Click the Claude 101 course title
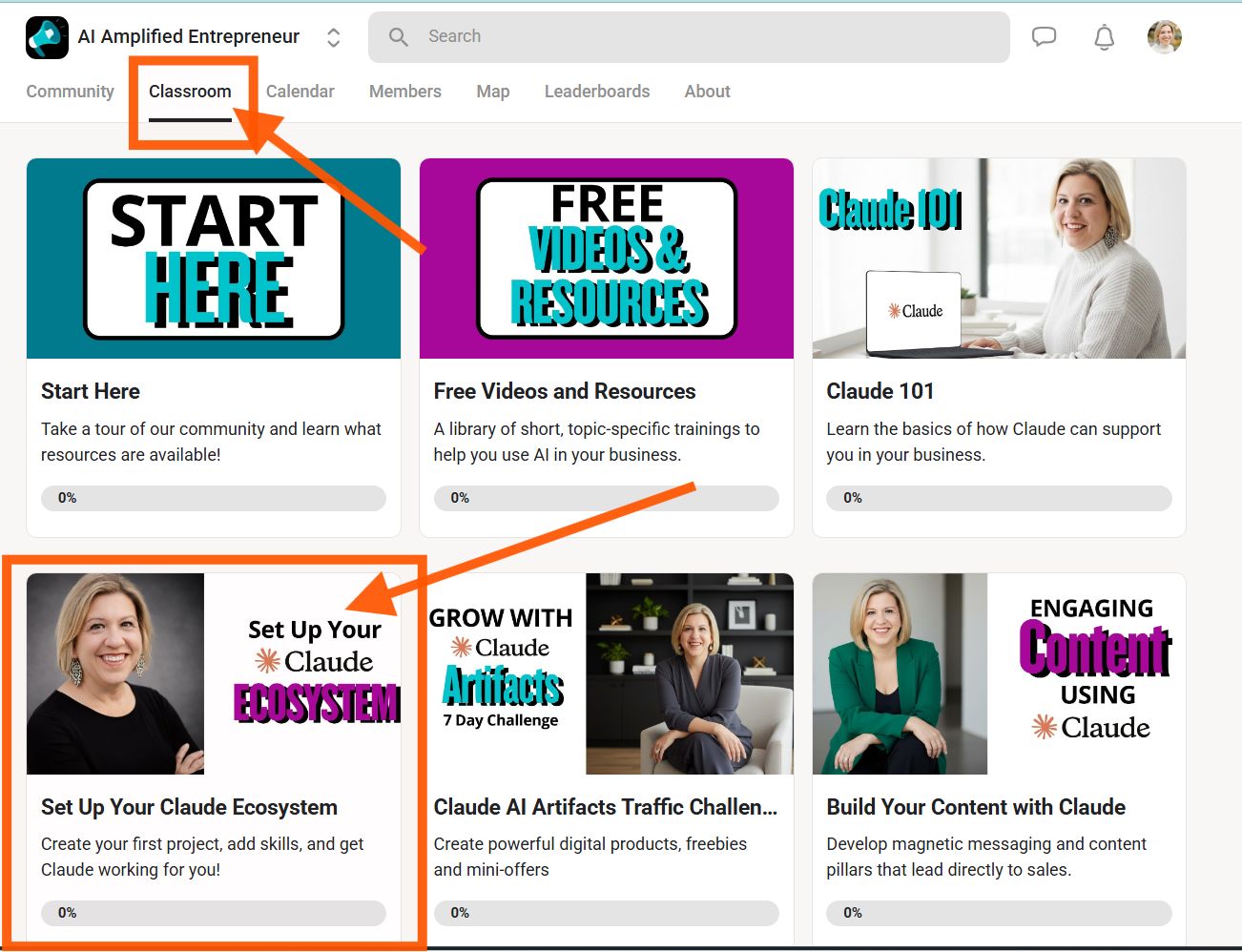This screenshot has width=1242, height=952. coord(880,391)
